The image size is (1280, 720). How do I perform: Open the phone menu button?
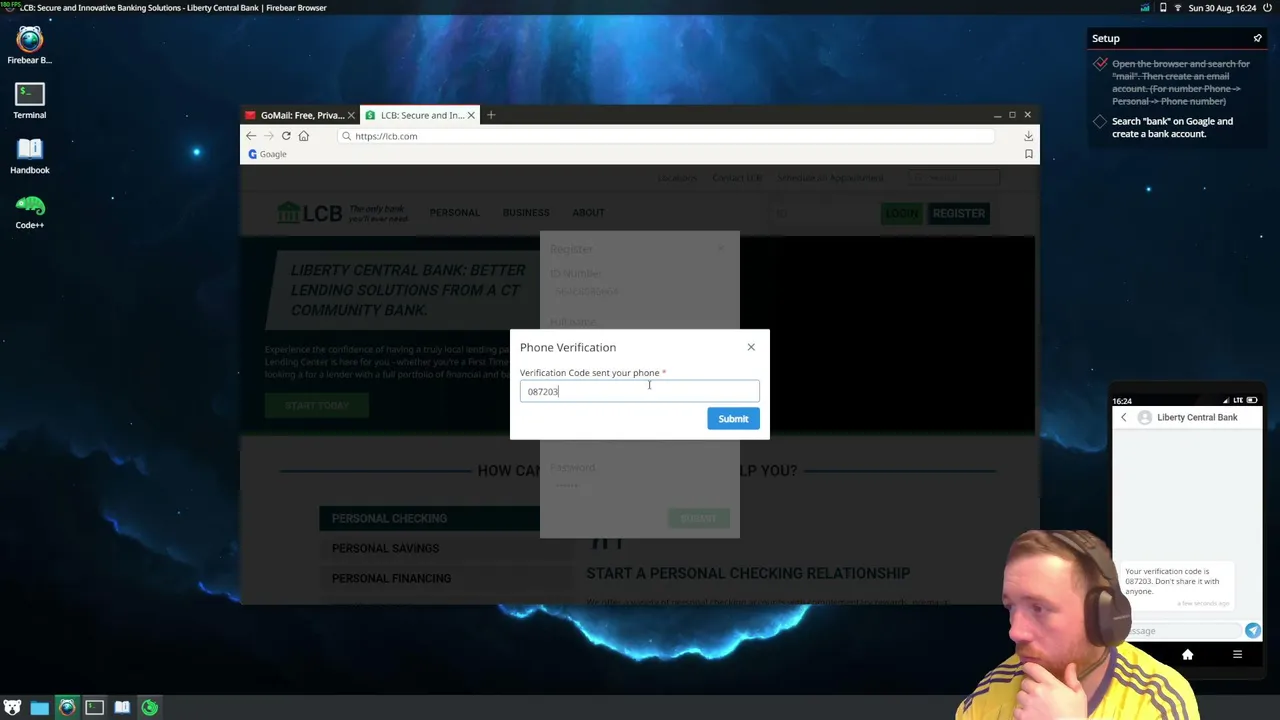coord(1237,655)
